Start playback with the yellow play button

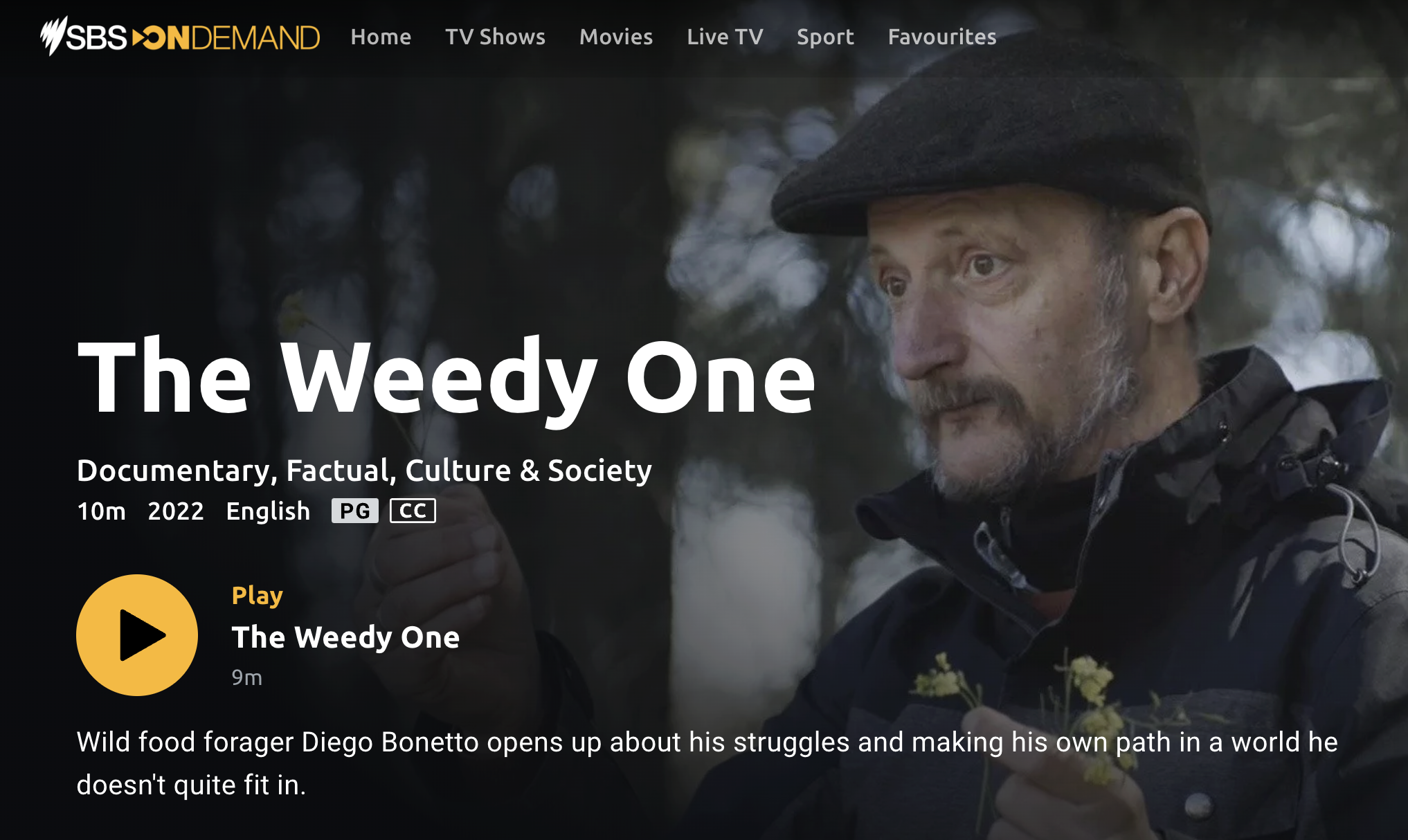click(x=137, y=635)
